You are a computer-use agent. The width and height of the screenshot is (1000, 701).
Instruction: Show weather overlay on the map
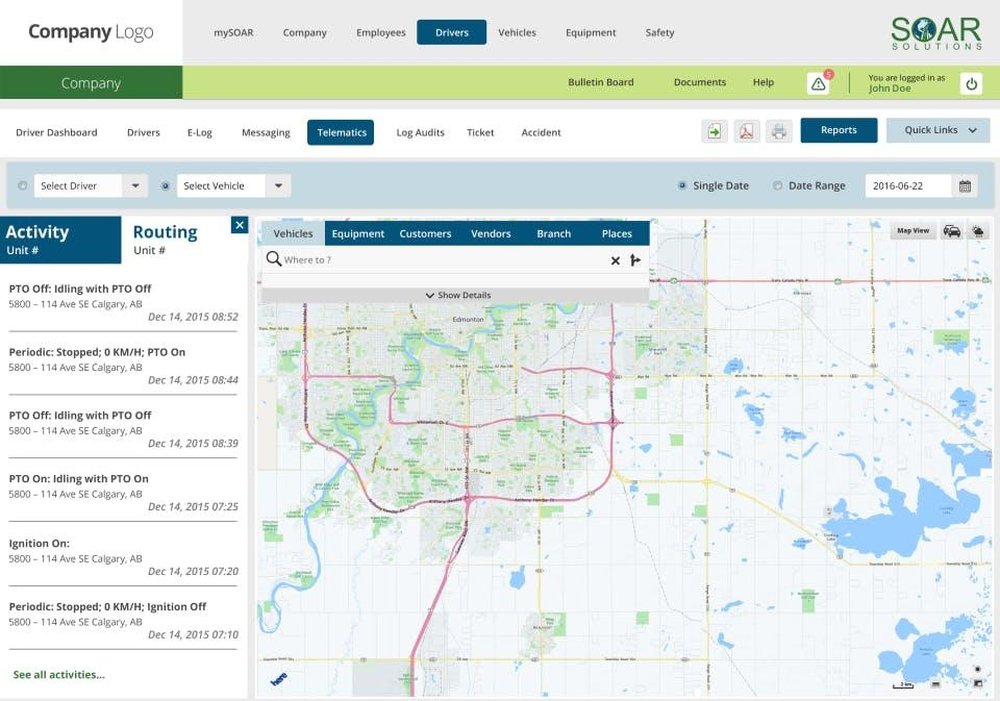pyautogui.click(x=977, y=230)
